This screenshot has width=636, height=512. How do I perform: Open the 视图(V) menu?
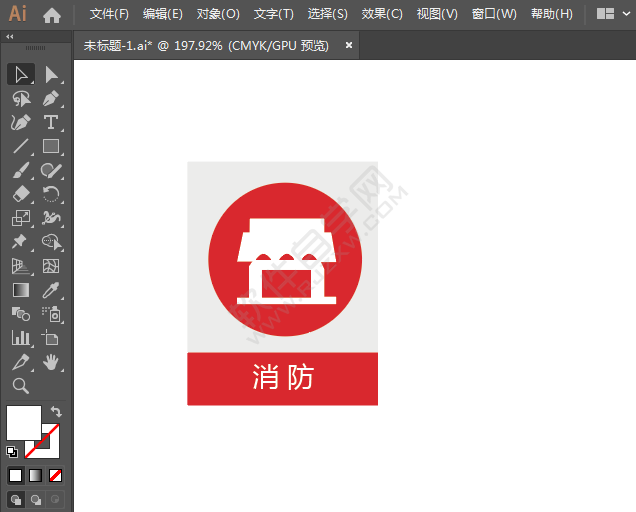point(437,14)
